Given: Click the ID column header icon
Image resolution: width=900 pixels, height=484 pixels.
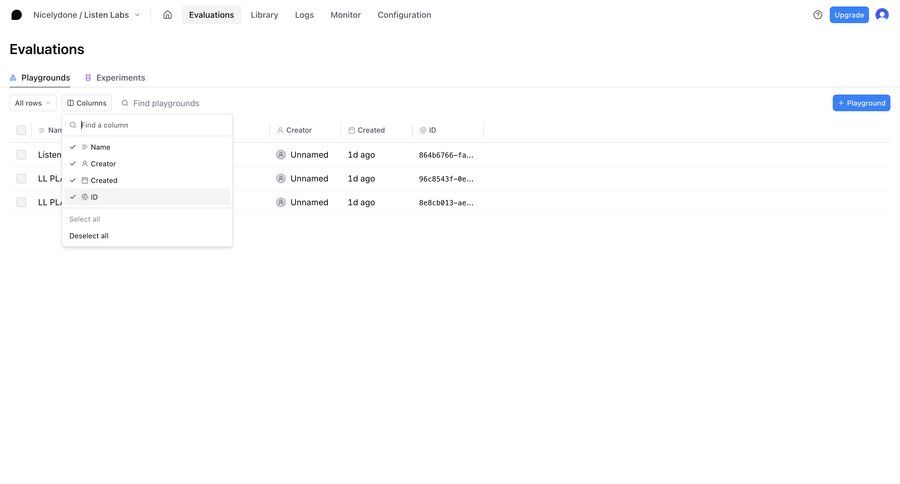Looking at the screenshot, I should coord(423,130).
